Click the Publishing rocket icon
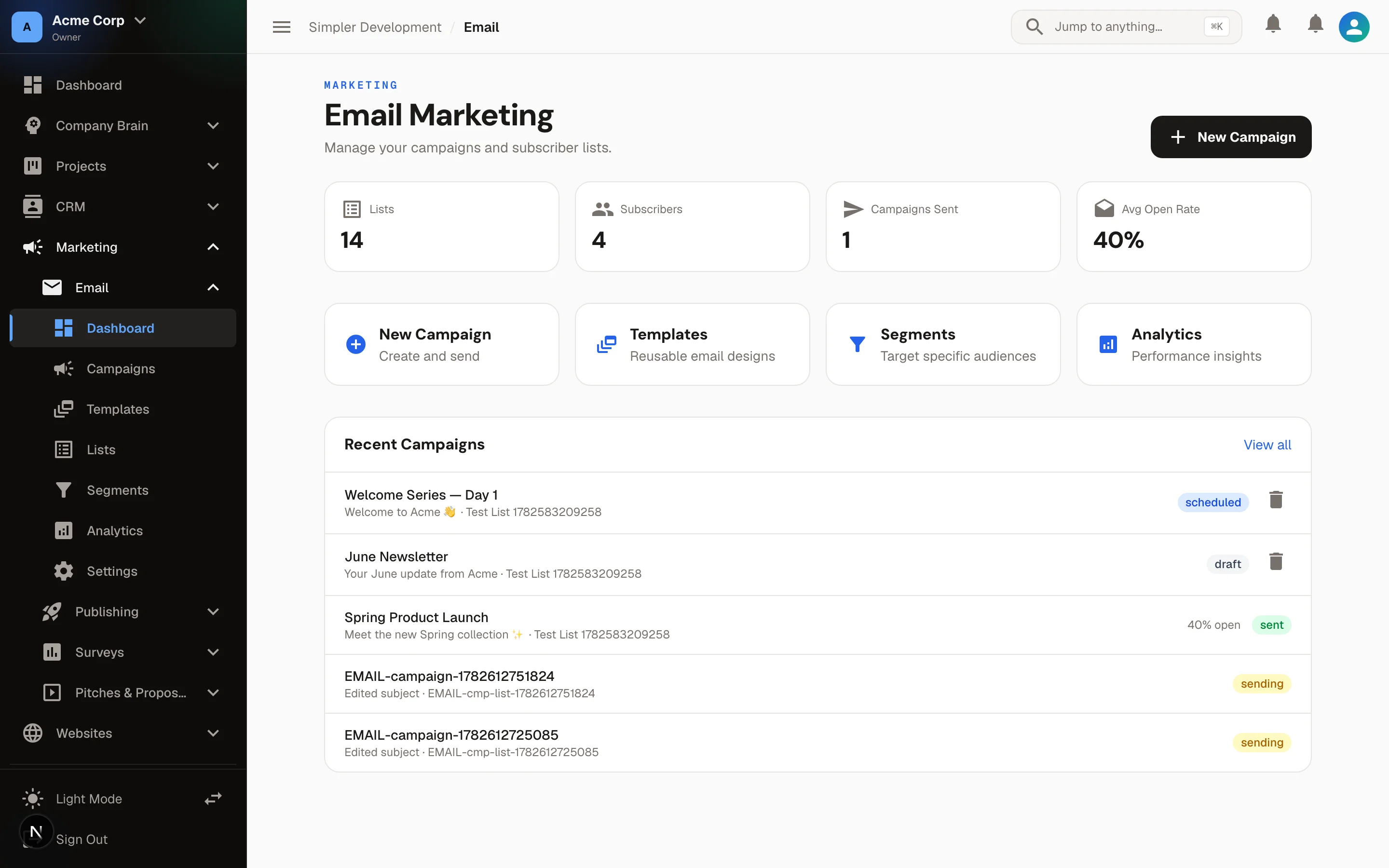Screen dimensions: 1389x868 coord(52,611)
